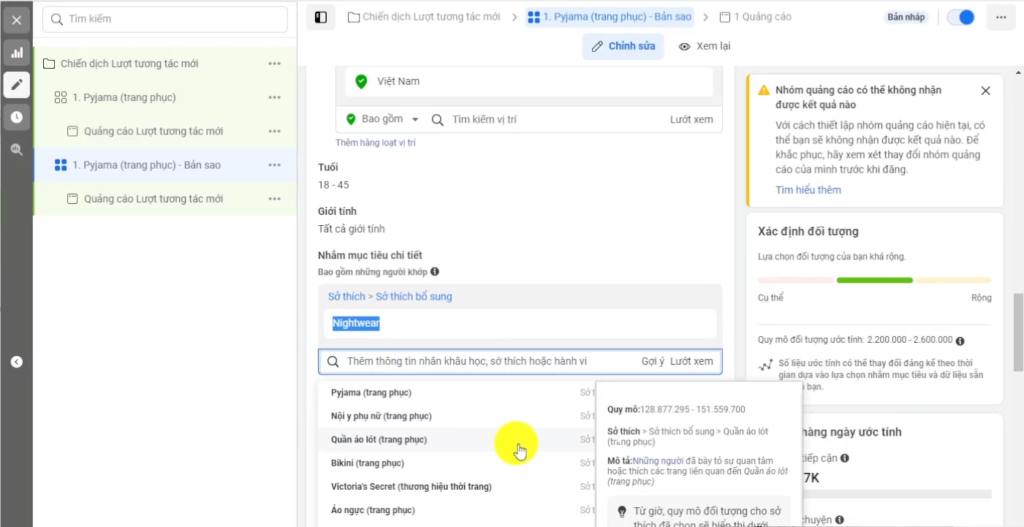This screenshot has width=1024, height=527.
Task: Open more options for campaign row
Action: click(274, 63)
